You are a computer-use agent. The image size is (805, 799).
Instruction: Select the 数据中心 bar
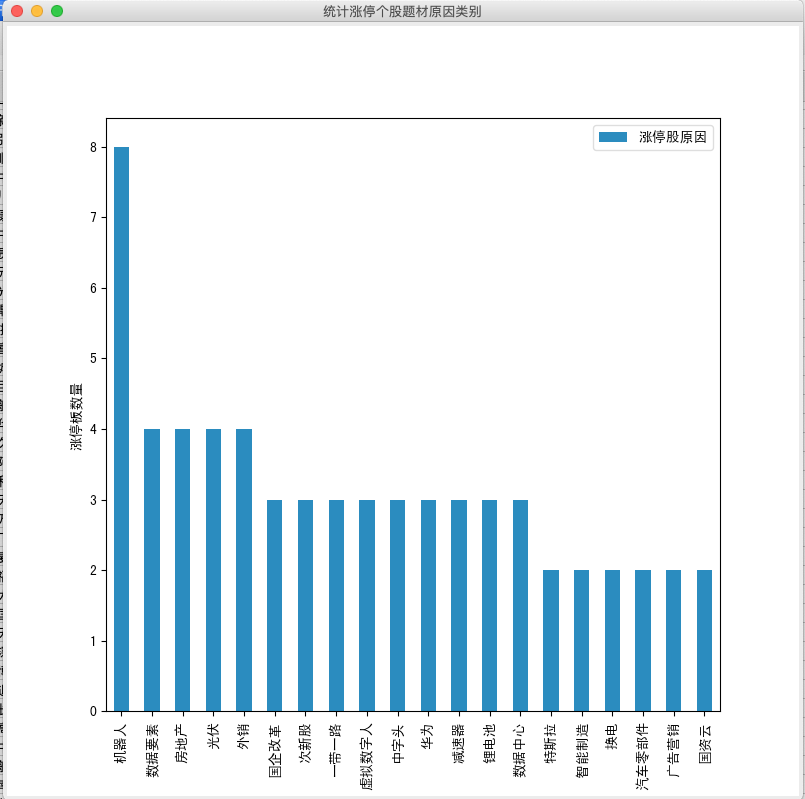[520, 605]
